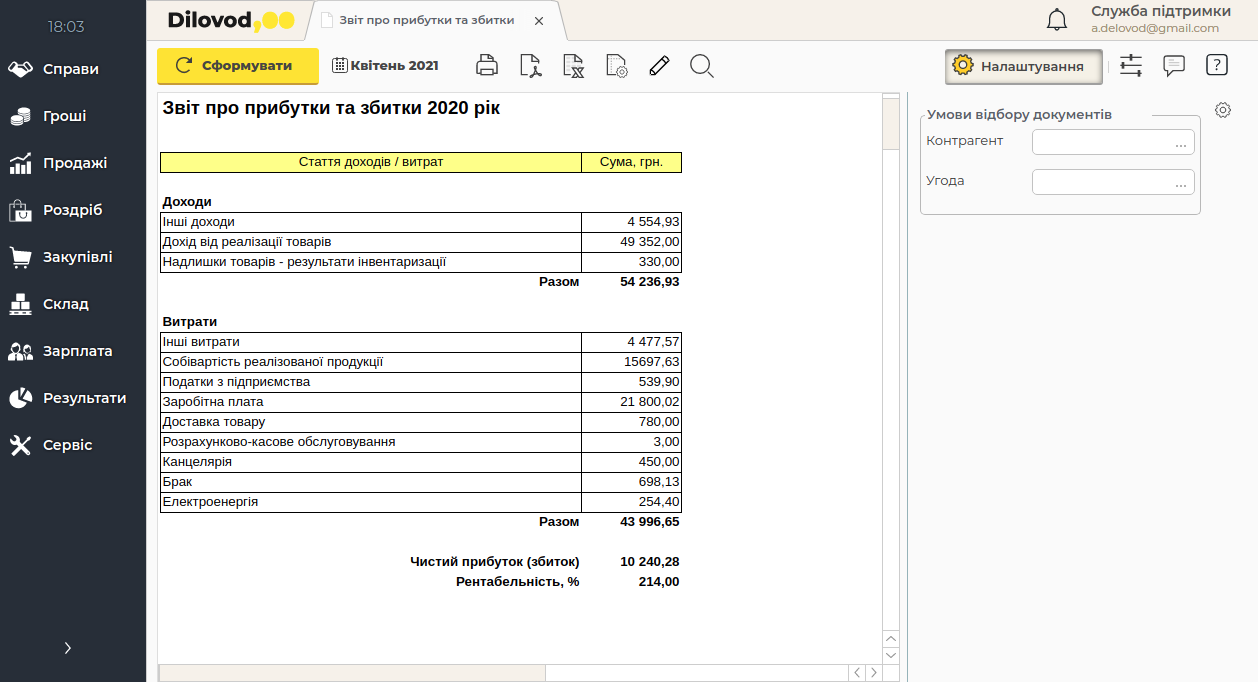Expand the sidebar with the bottom chevron
This screenshot has width=1258, height=682.
68,648
